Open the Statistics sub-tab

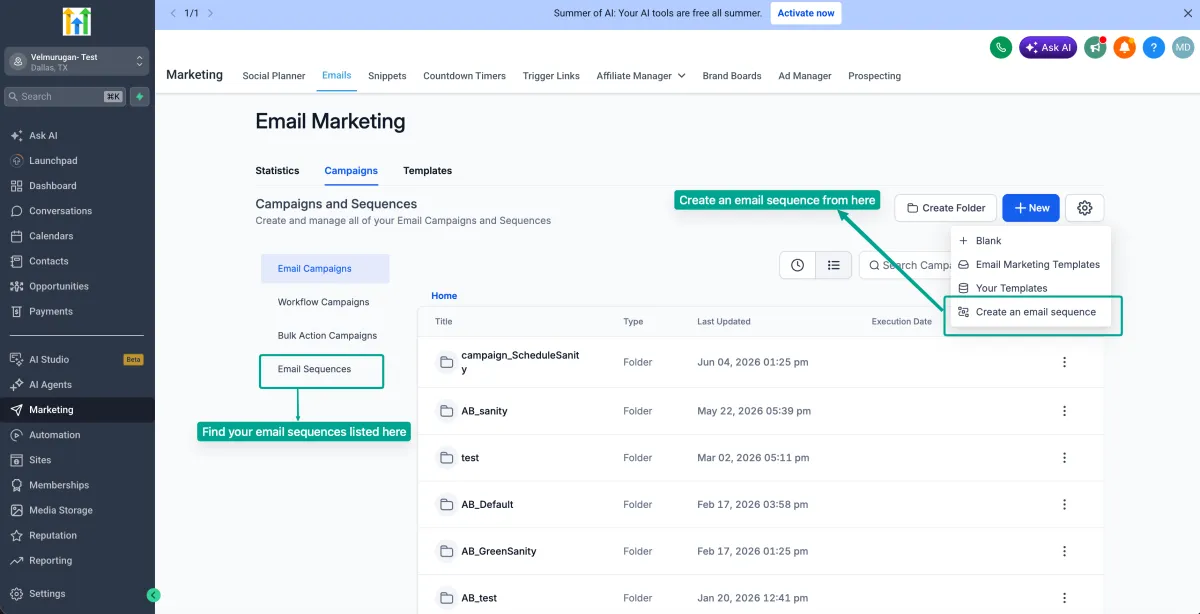pos(277,171)
